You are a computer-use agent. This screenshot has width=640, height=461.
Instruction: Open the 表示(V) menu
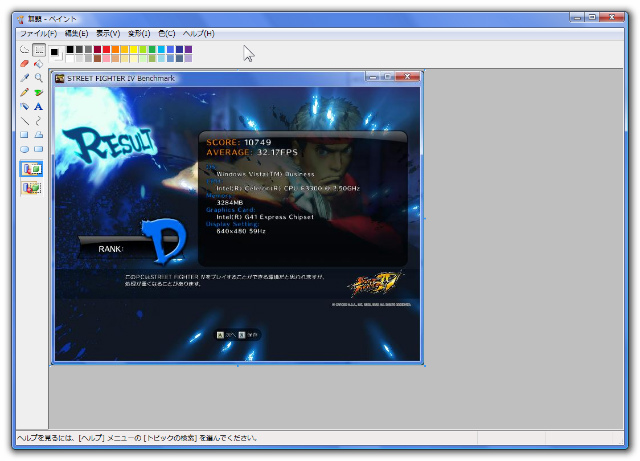108,33
